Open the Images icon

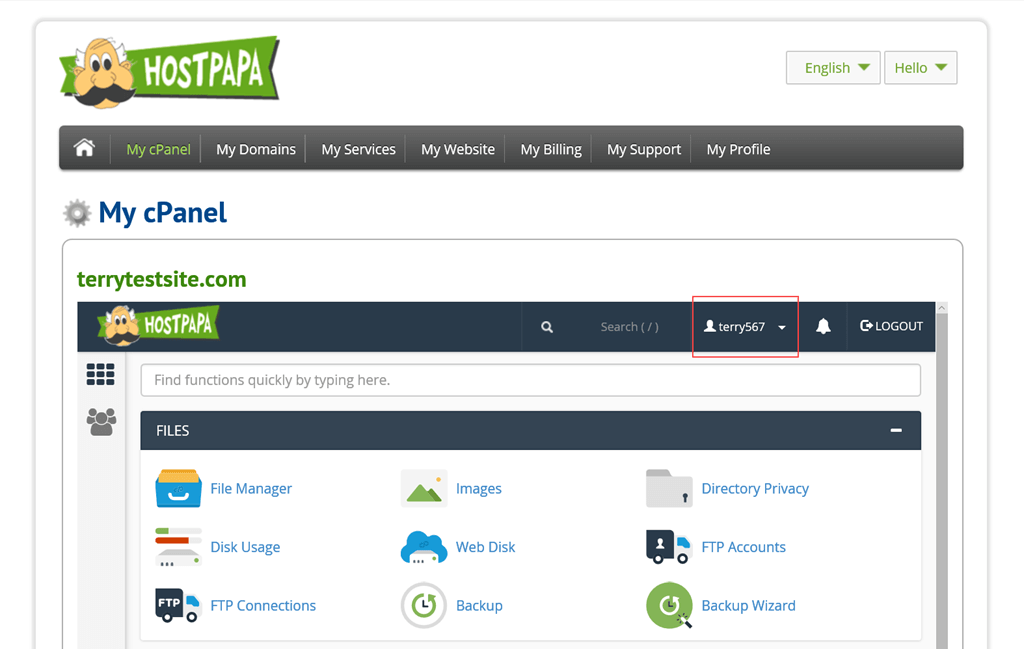pyautogui.click(x=424, y=488)
